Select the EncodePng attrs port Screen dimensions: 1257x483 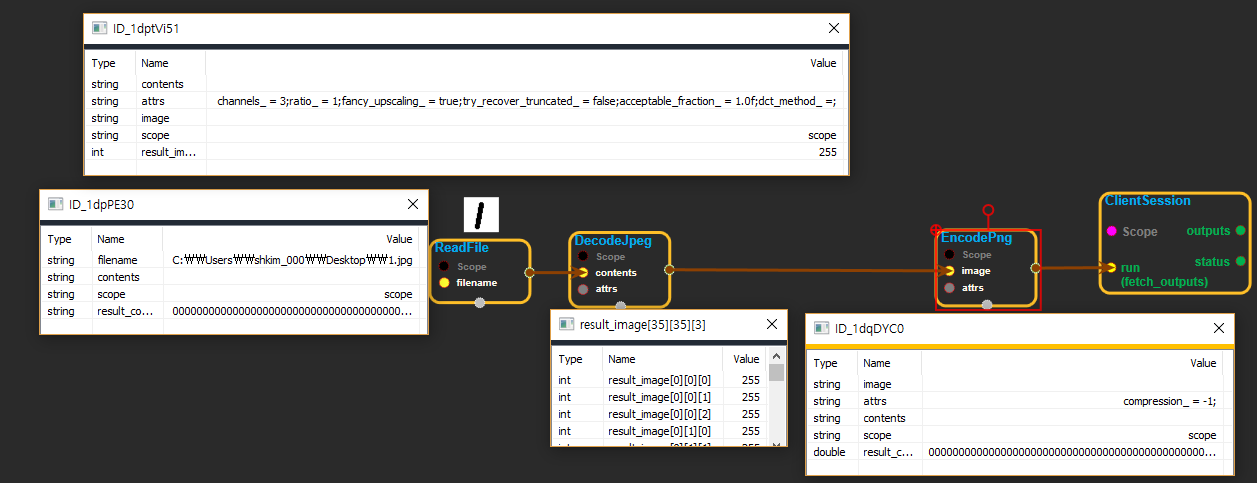pos(949,287)
